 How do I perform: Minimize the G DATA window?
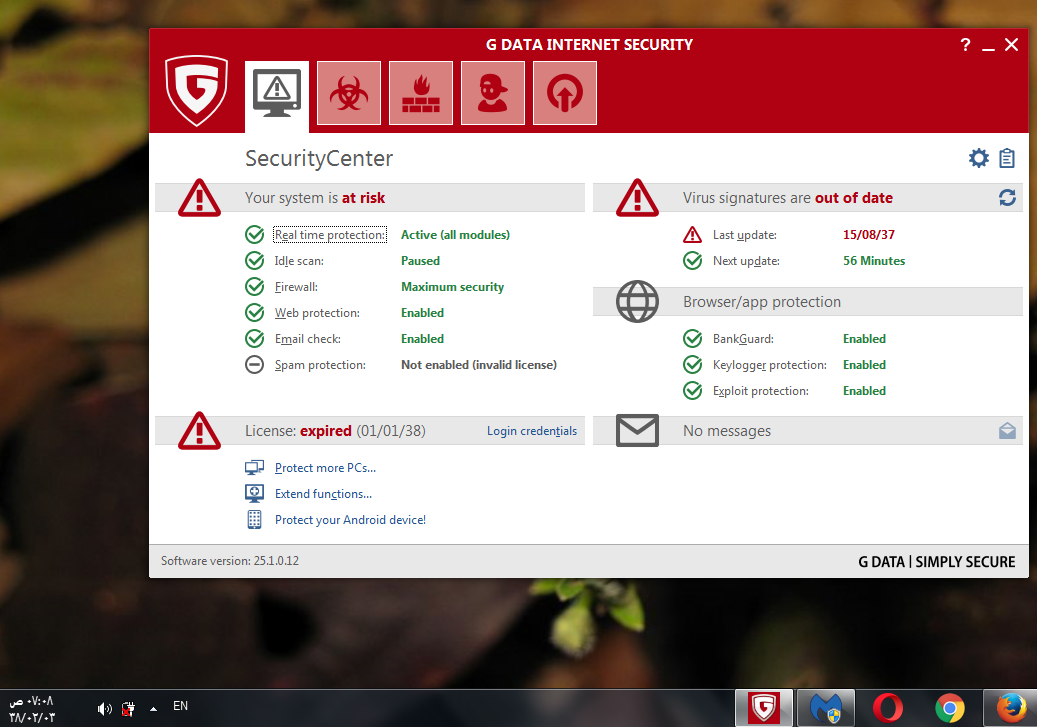coord(988,46)
